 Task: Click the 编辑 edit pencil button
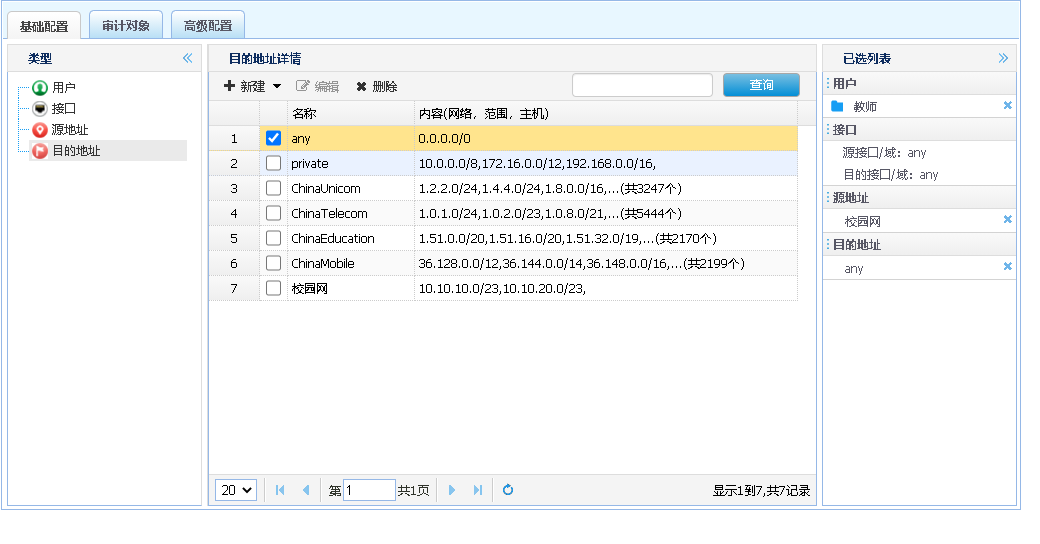pos(317,86)
